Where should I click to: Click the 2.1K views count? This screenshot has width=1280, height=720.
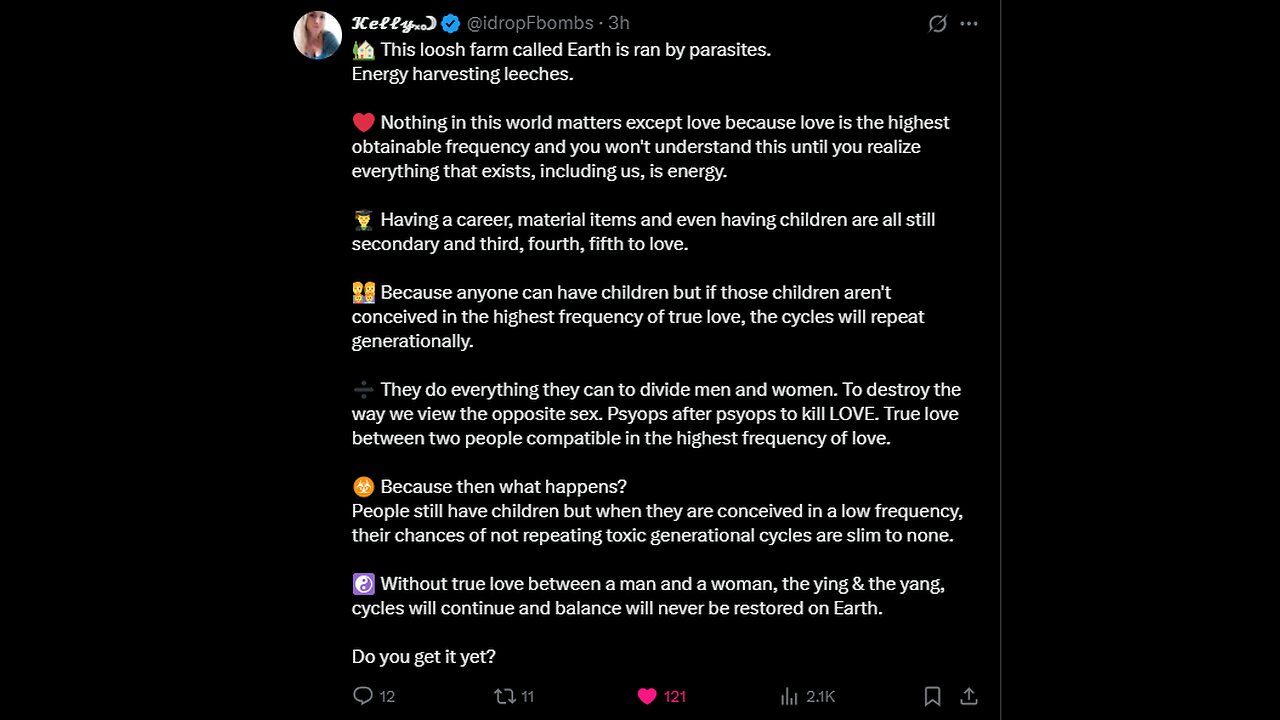820,697
